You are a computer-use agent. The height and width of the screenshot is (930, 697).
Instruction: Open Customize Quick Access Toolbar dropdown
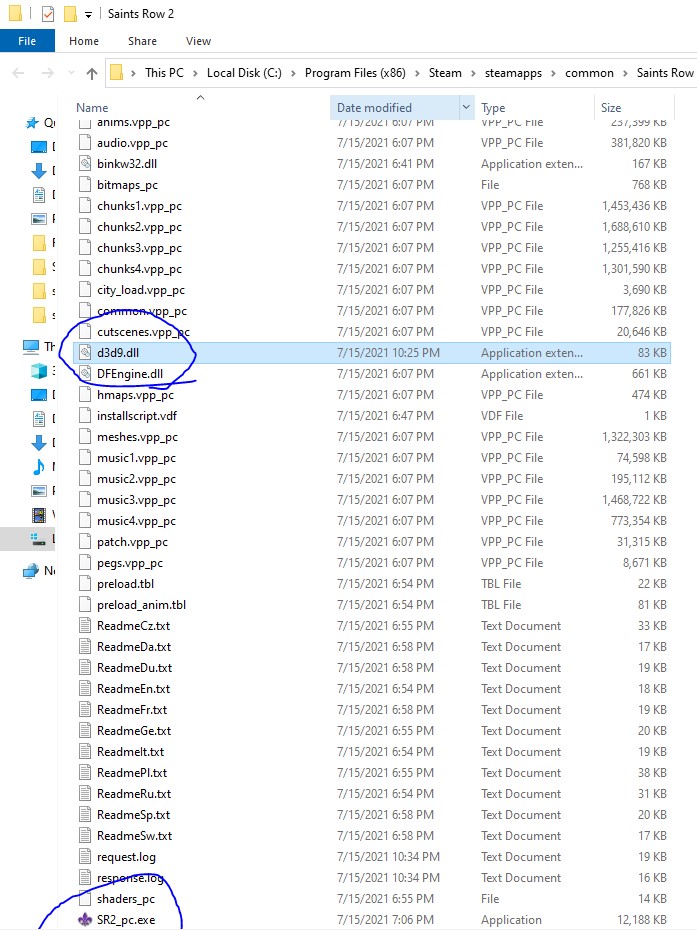(88, 14)
